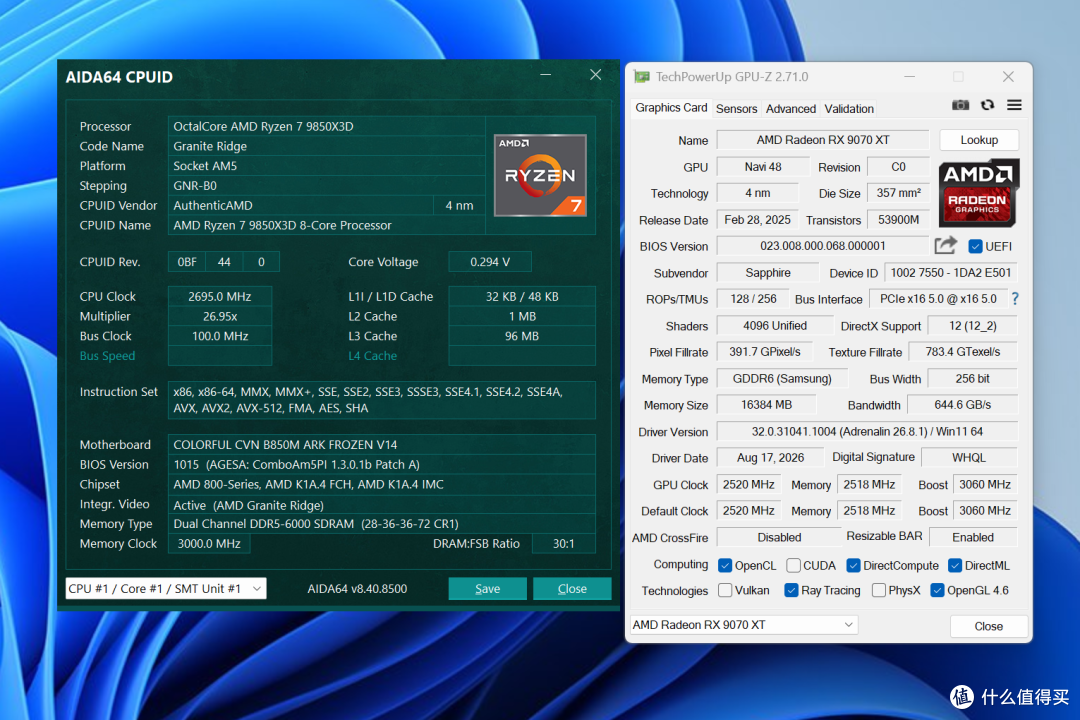Close the AIDA64 CPUID window with X
Image resolution: width=1080 pixels, height=720 pixels.
(x=595, y=74)
